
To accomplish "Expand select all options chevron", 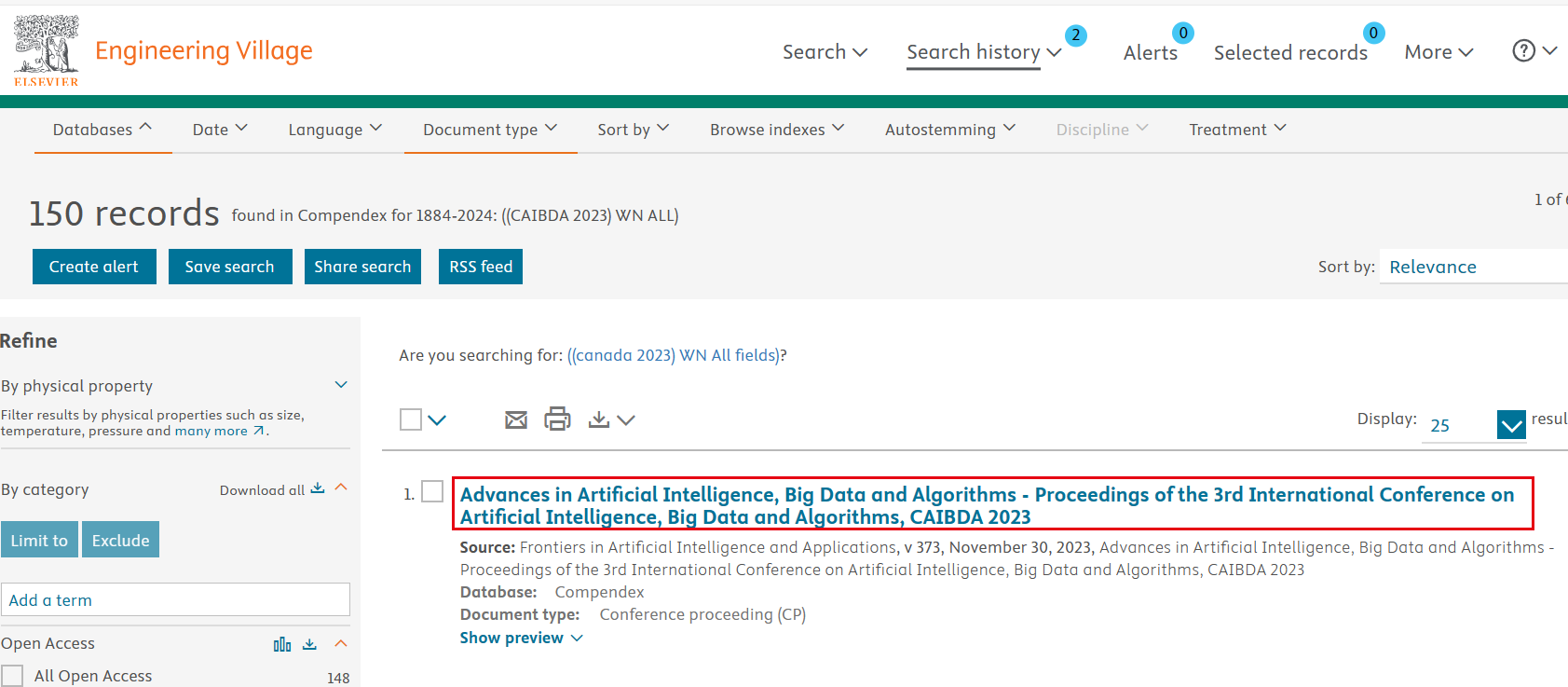I will pyautogui.click(x=437, y=420).
